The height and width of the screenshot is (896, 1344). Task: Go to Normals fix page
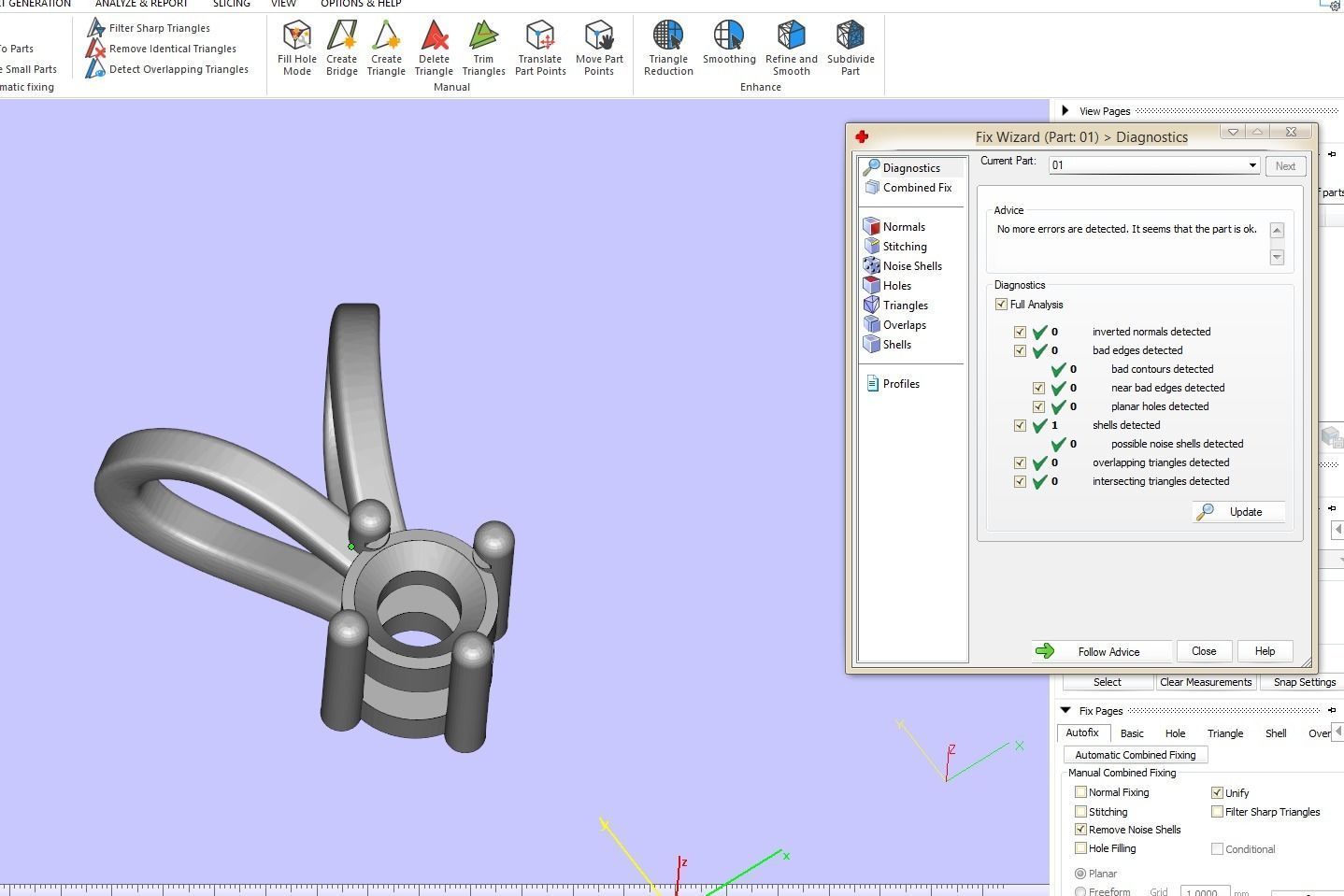pos(894,227)
